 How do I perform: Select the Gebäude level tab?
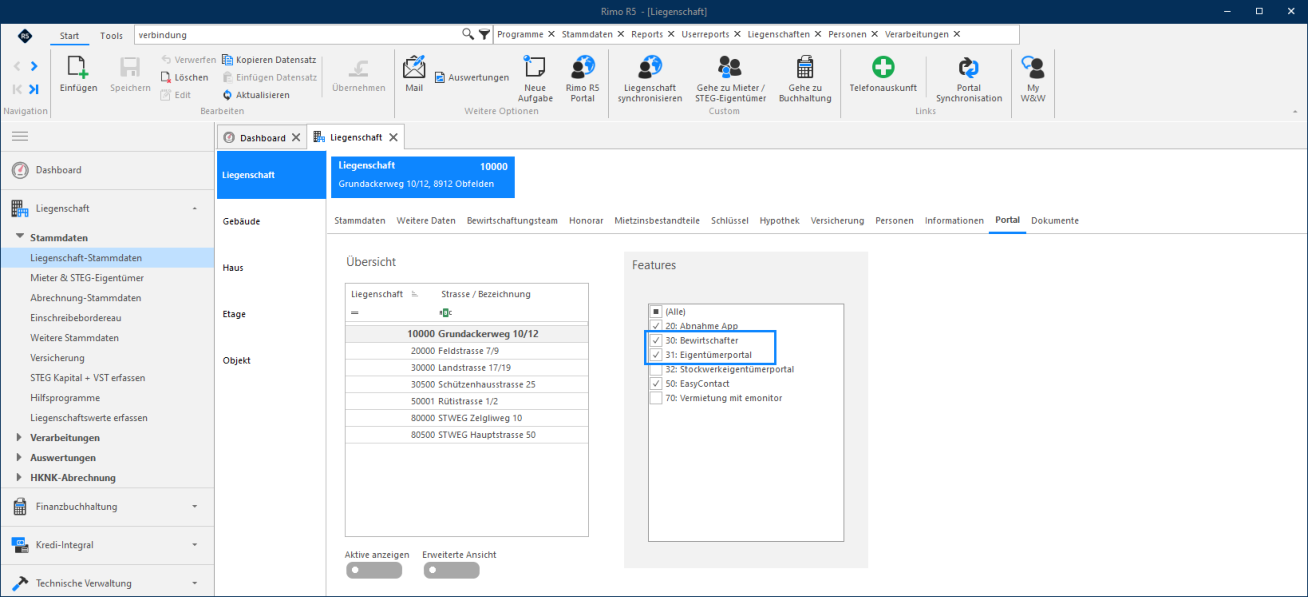(271, 221)
